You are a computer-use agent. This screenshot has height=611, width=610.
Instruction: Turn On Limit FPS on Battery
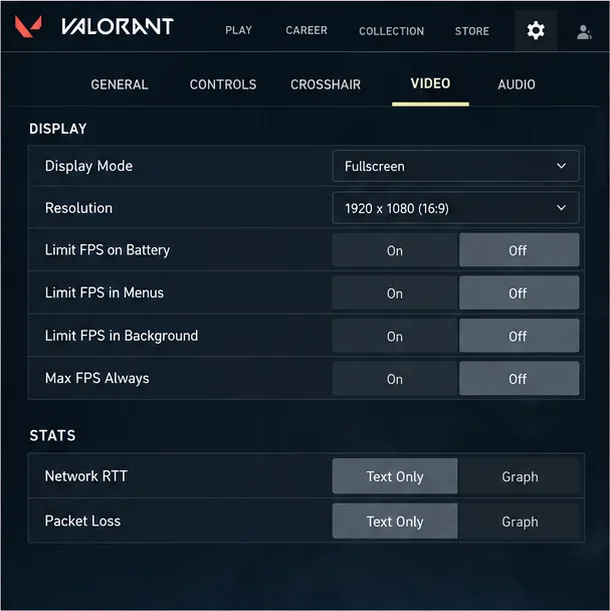395,250
